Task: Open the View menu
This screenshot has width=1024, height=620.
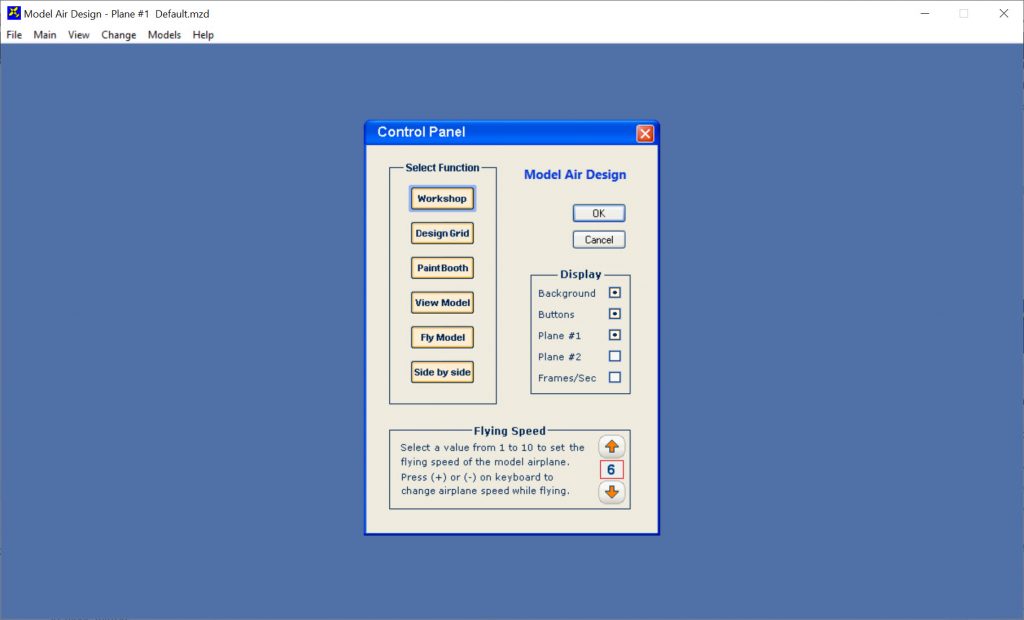Action: pyautogui.click(x=78, y=35)
